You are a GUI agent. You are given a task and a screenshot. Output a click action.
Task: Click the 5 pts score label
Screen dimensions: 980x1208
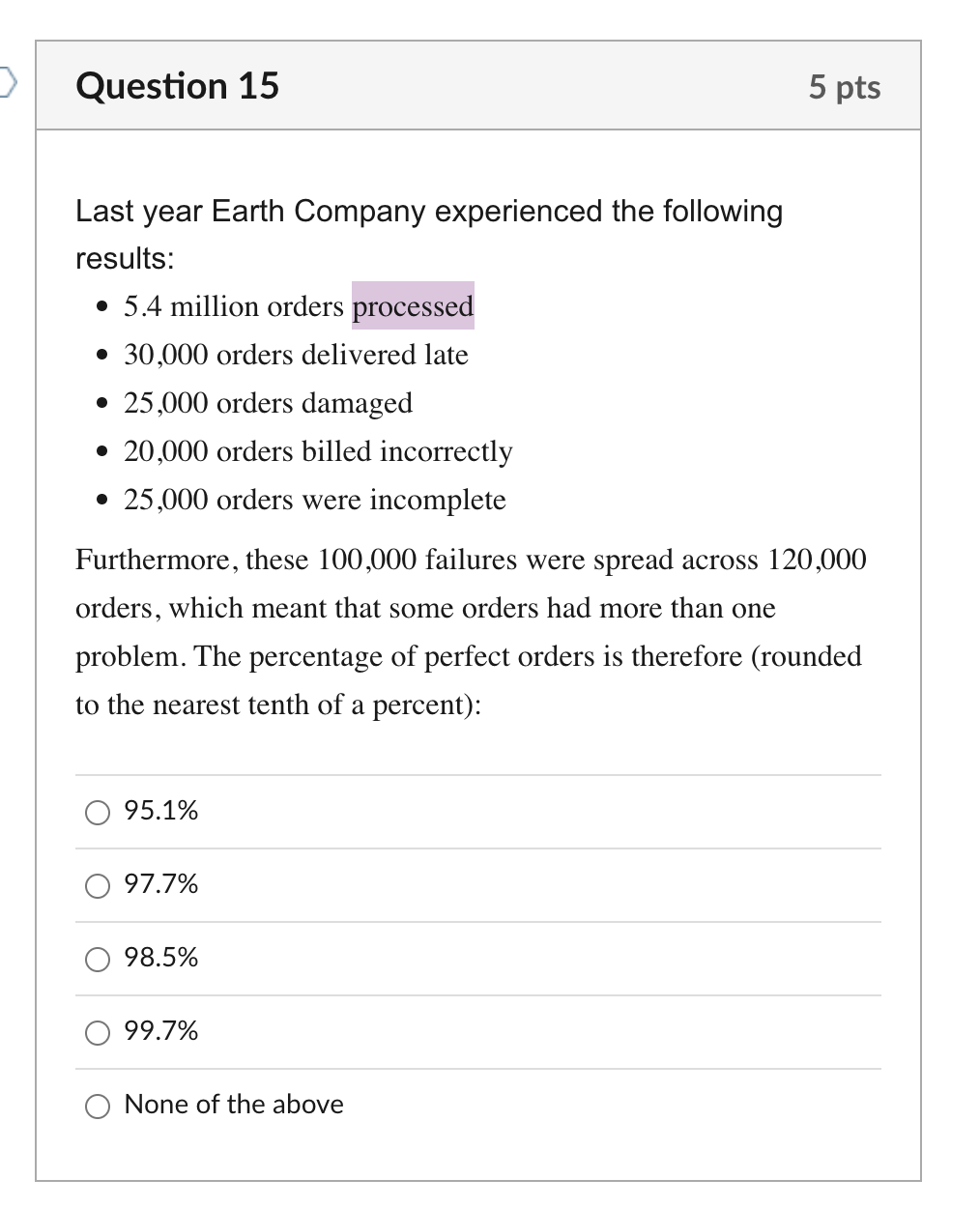pyautogui.click(x=844, y=87)
